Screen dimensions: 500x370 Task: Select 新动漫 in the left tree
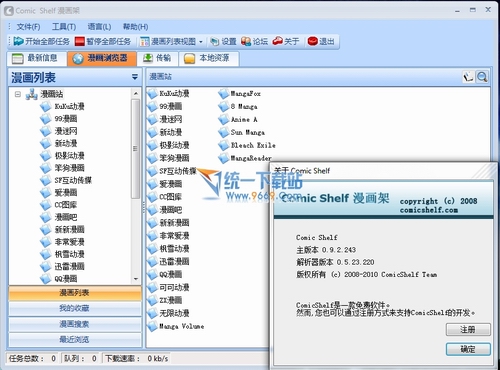coord(66,143)
